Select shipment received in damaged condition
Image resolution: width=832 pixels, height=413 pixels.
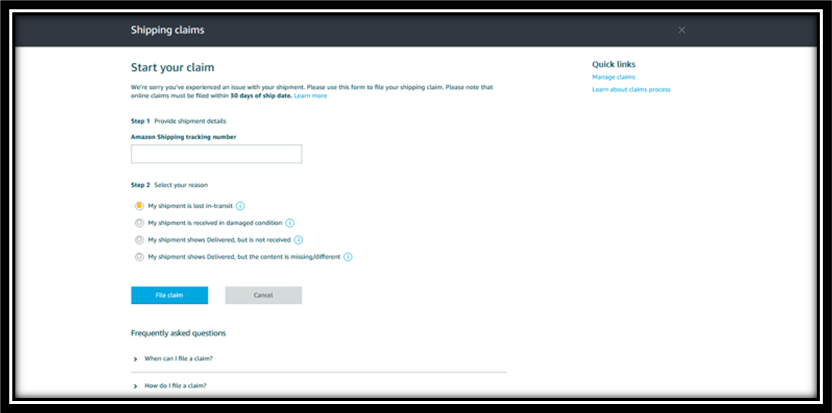(x=139, y=223)
